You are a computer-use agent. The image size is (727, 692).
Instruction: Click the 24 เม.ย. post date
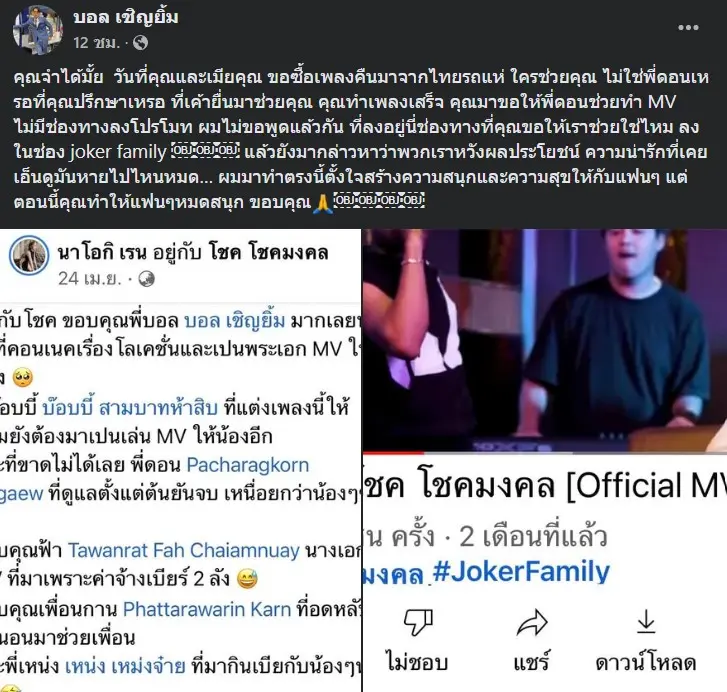tap(89, 279)
